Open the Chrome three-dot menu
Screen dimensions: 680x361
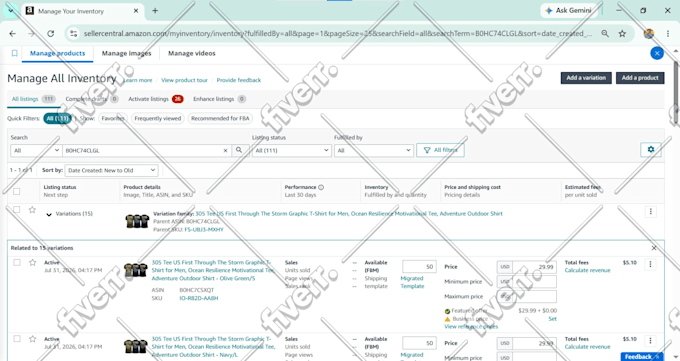(668, 33)
